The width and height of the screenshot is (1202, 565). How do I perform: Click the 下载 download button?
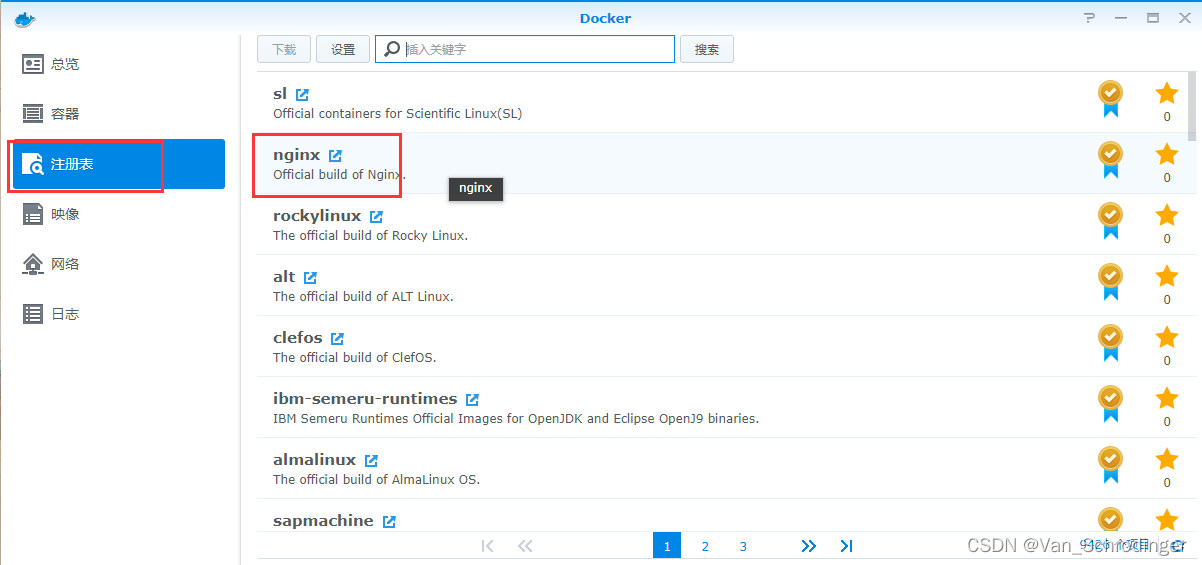(x=284, y=49)
